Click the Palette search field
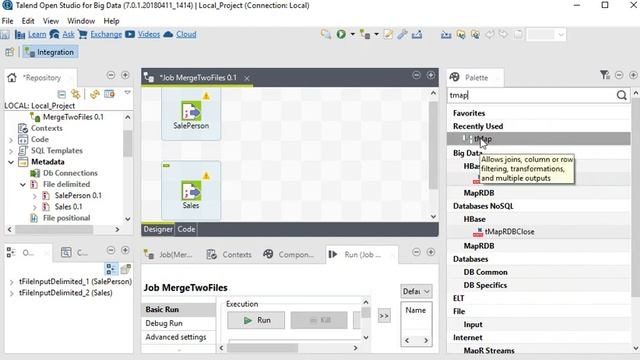The image size is (640, 360). click(x=532, y=95)
